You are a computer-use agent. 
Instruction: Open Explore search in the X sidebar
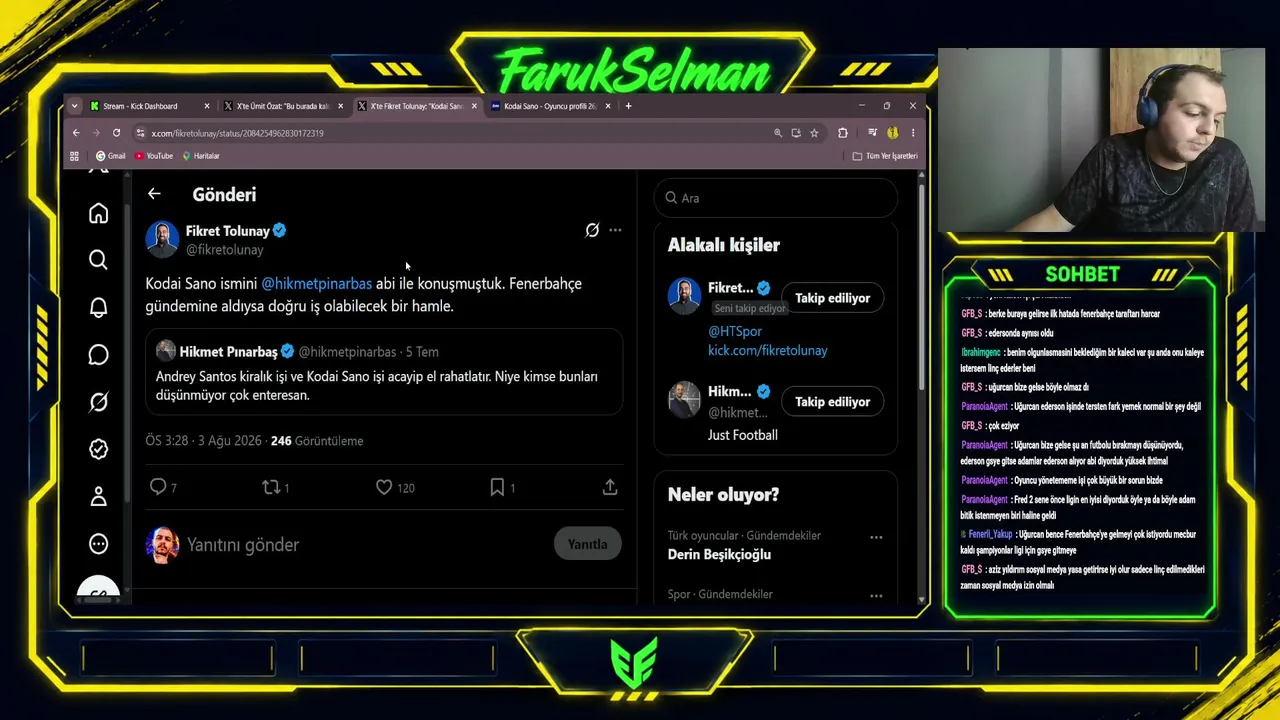click(x=98, y=260)
